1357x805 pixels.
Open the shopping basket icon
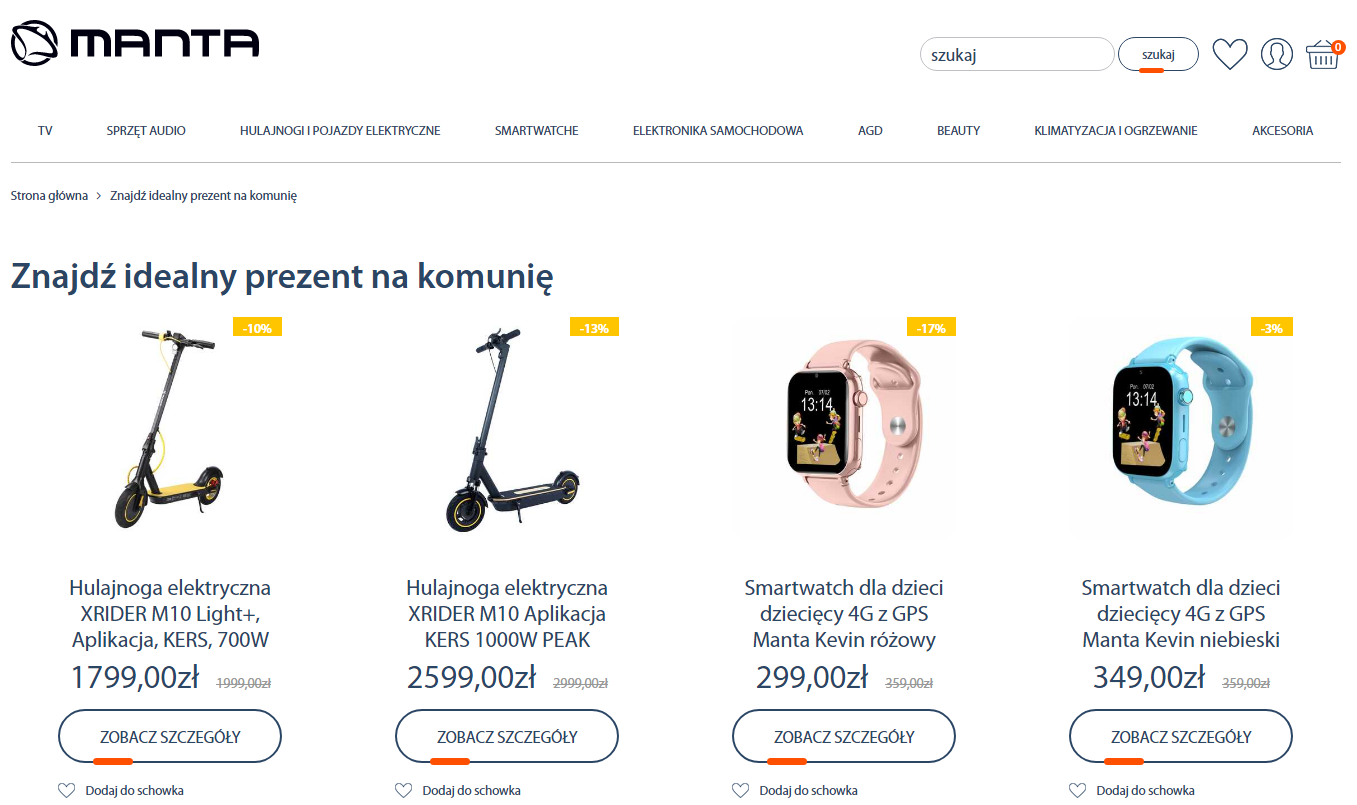click(x=1324, y=54)
